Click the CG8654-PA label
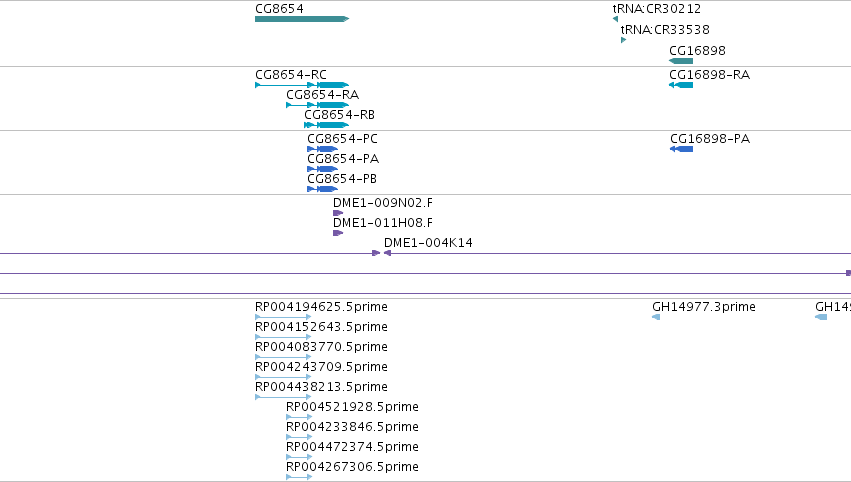 pos(343,158)
